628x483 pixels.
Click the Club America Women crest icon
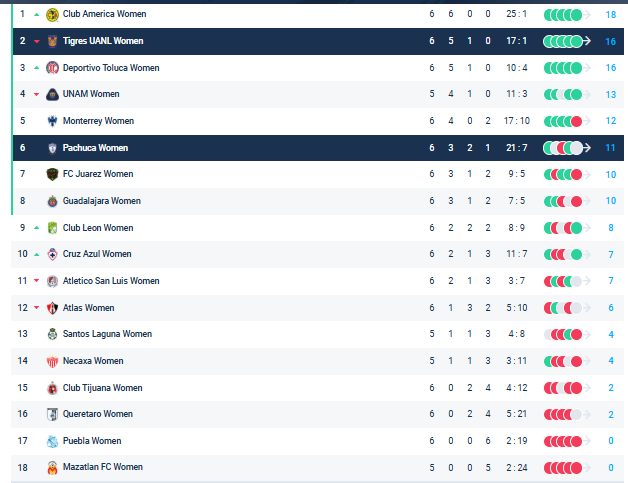click(x=52, y=14)
